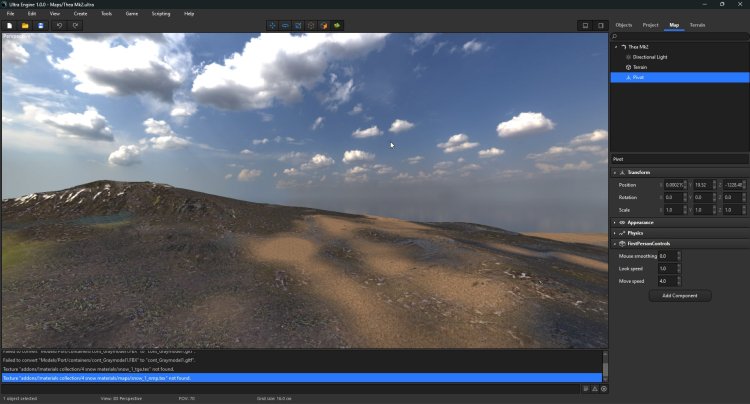
Task: Switch to the Project tab
Action: click(650, 24)
